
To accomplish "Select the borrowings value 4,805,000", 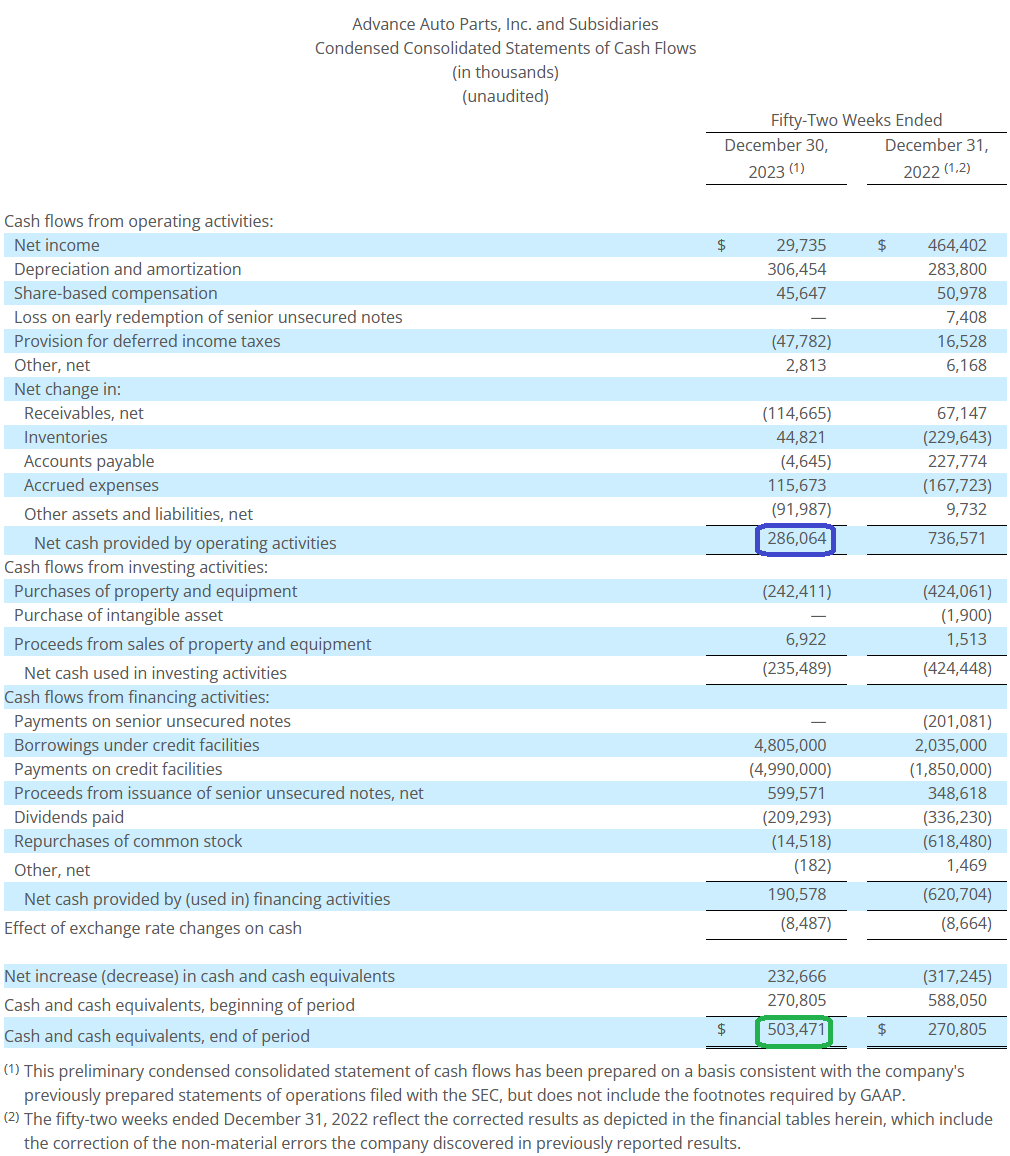I will pos(790,745).
